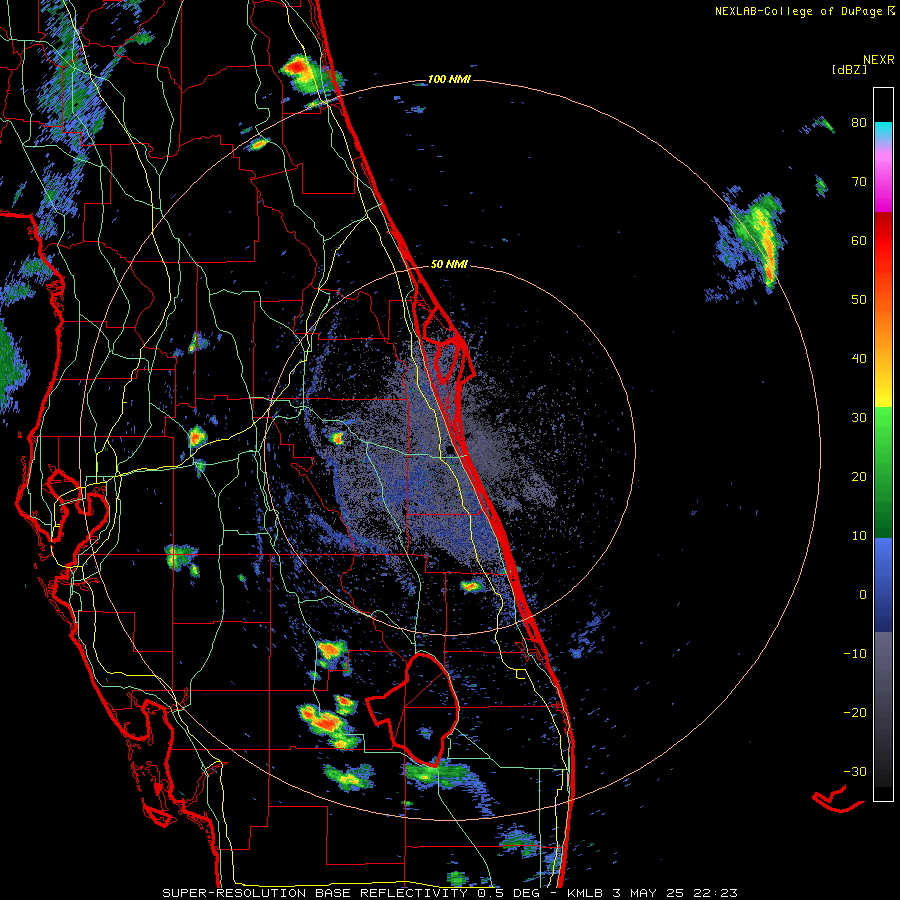
Task: Click the 3 MAY 25 date text
Action: click(647, 893)
